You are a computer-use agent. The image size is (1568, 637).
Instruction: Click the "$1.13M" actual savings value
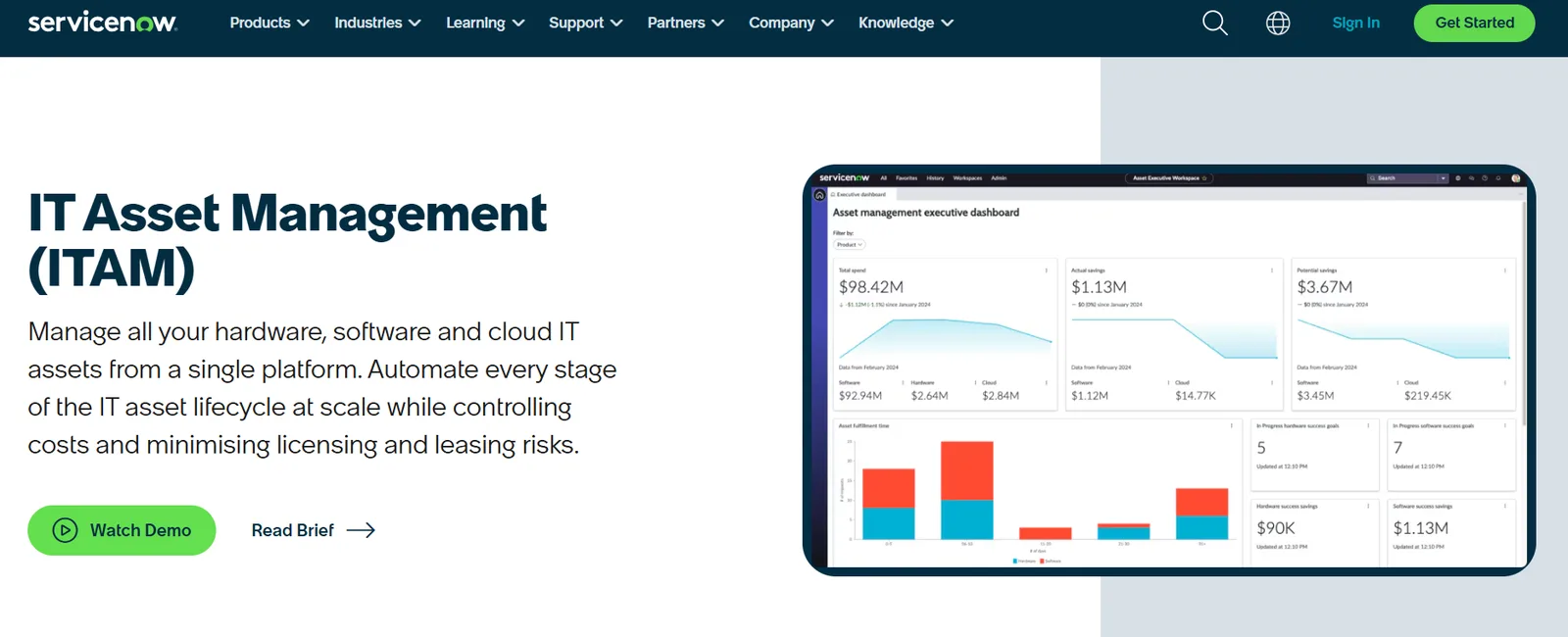click(x=1099, y=287)
